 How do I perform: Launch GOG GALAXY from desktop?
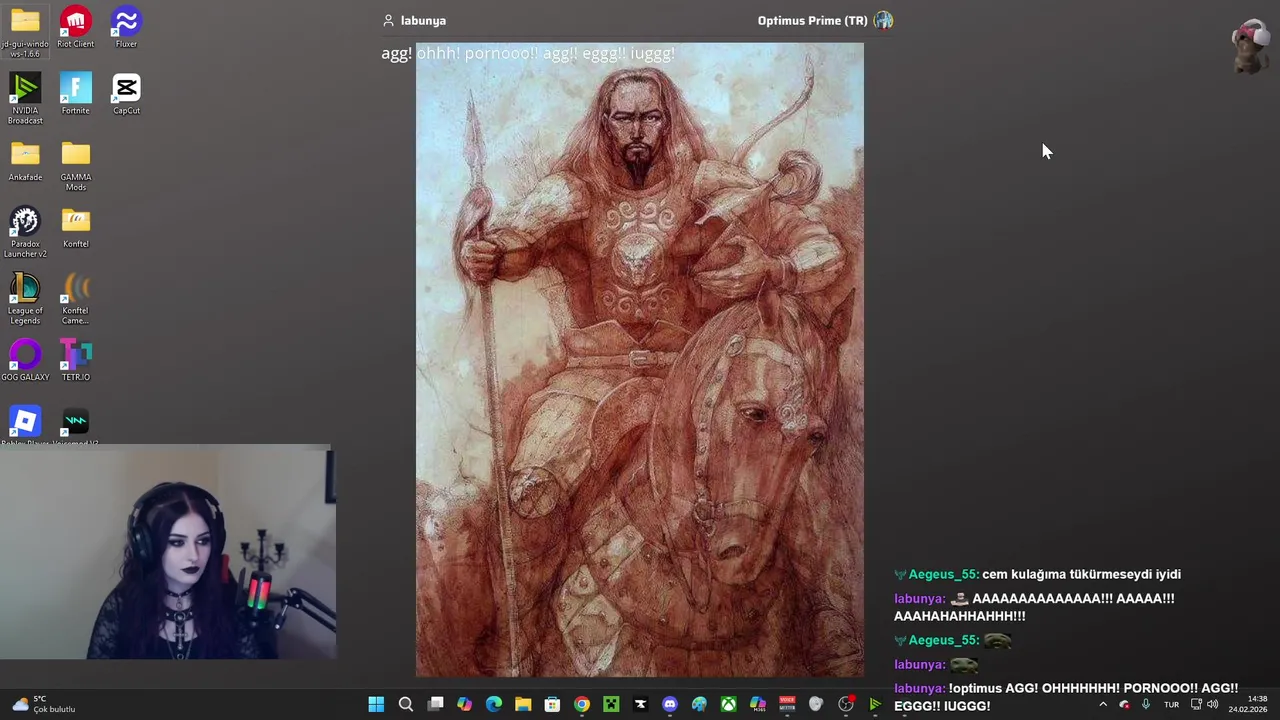point(25,360)
